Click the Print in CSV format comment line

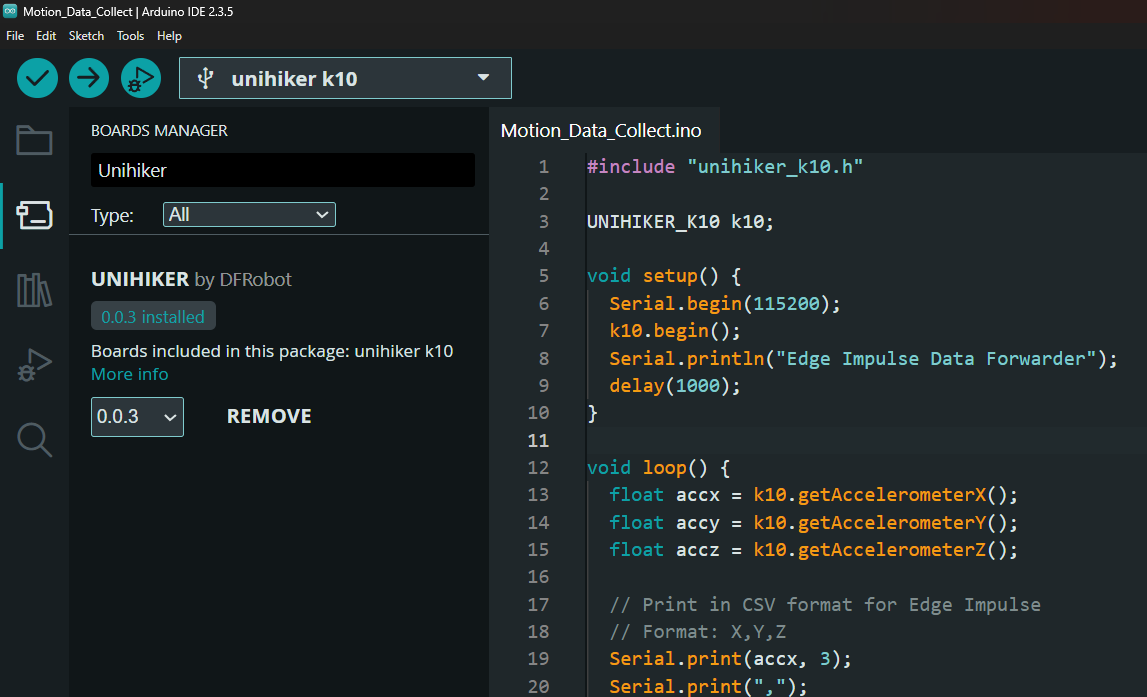click(x=824, y=605)
